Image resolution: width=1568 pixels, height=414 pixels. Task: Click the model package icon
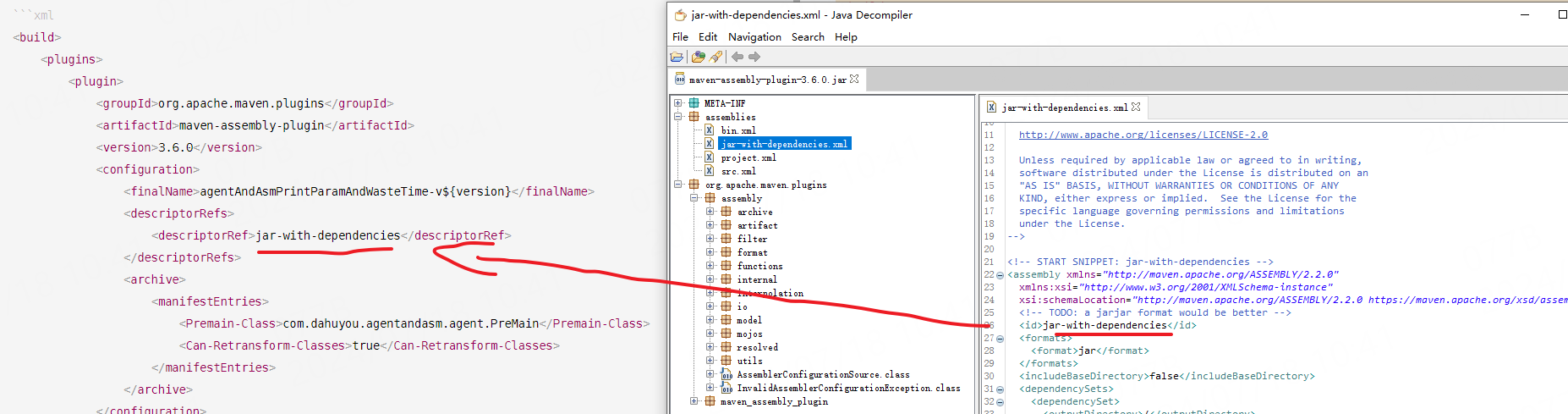tap(726, 320)
